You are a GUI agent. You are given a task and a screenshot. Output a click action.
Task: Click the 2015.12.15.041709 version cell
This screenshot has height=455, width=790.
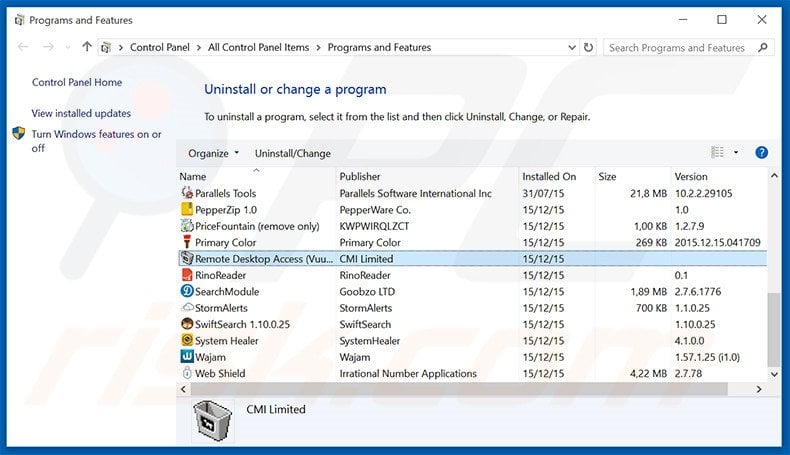click(717, 242)
